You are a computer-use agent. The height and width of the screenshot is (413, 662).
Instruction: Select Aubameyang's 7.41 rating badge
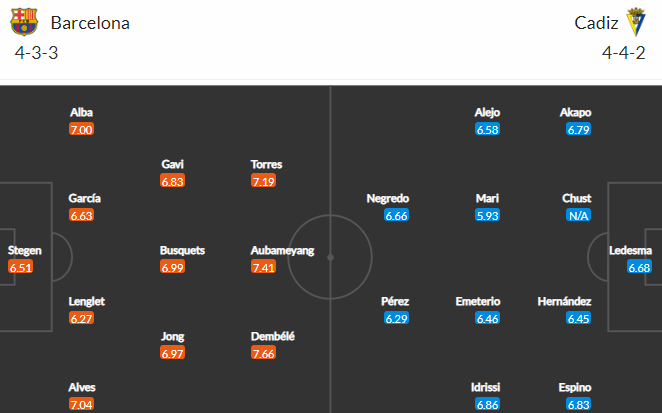click(263, 267)
